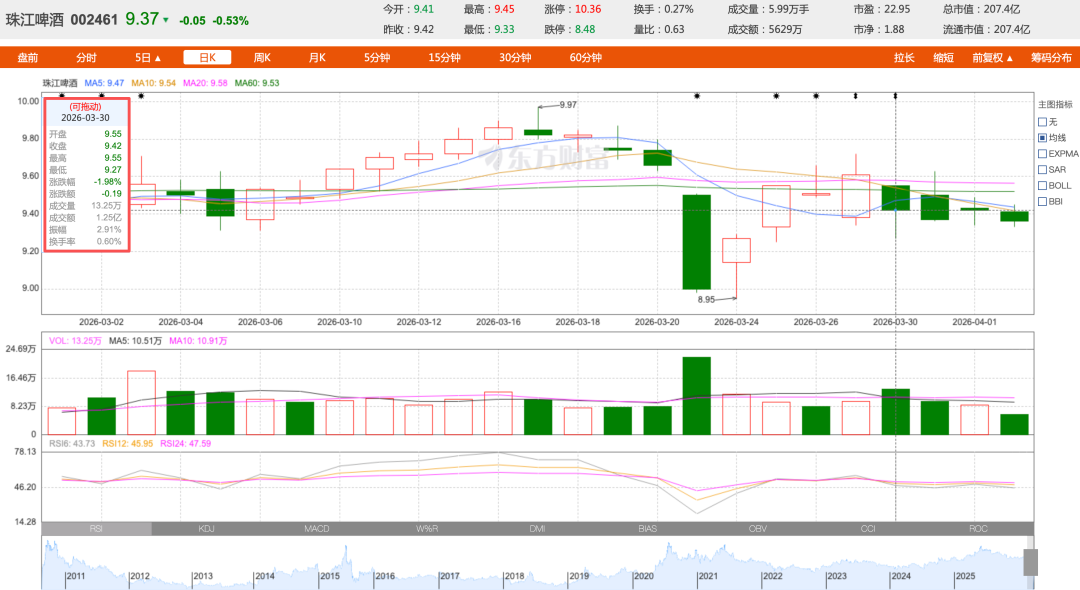
Task: Click the event dot marker above the 2026-03-26 candle
Action: point(816,96)
